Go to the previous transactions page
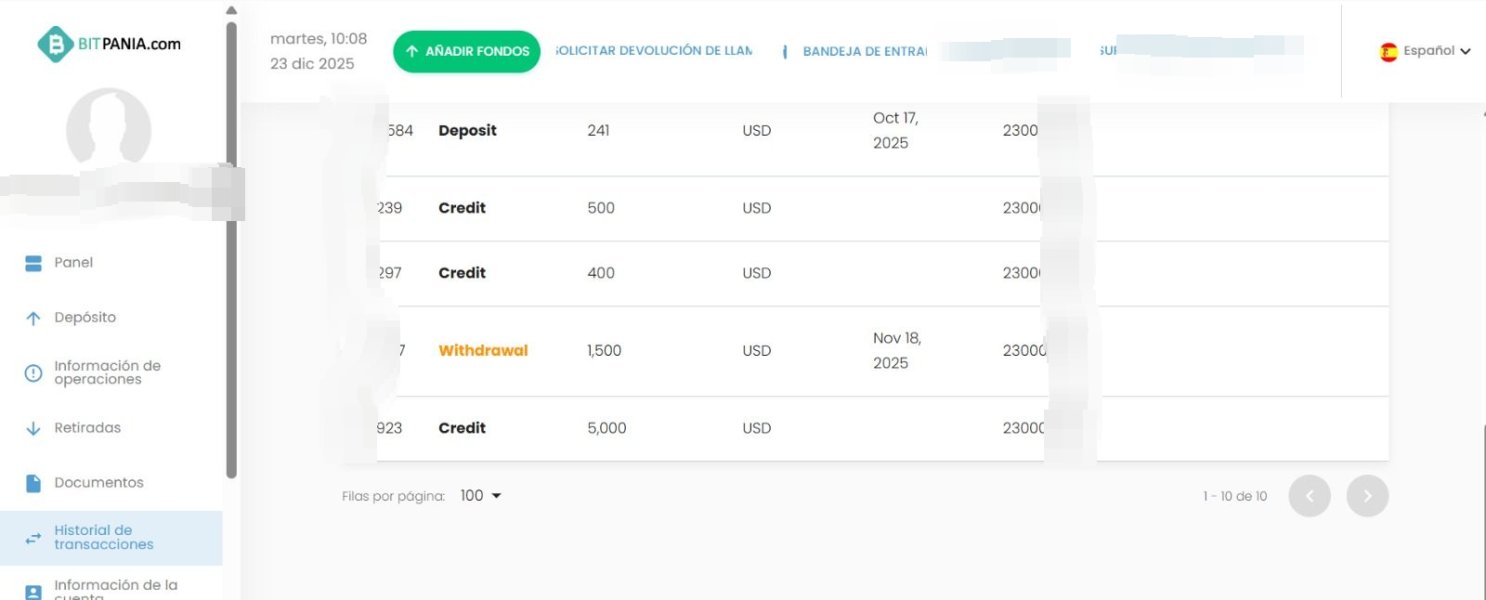Screen dimensions: 1486x600 tap(1309, 496)
